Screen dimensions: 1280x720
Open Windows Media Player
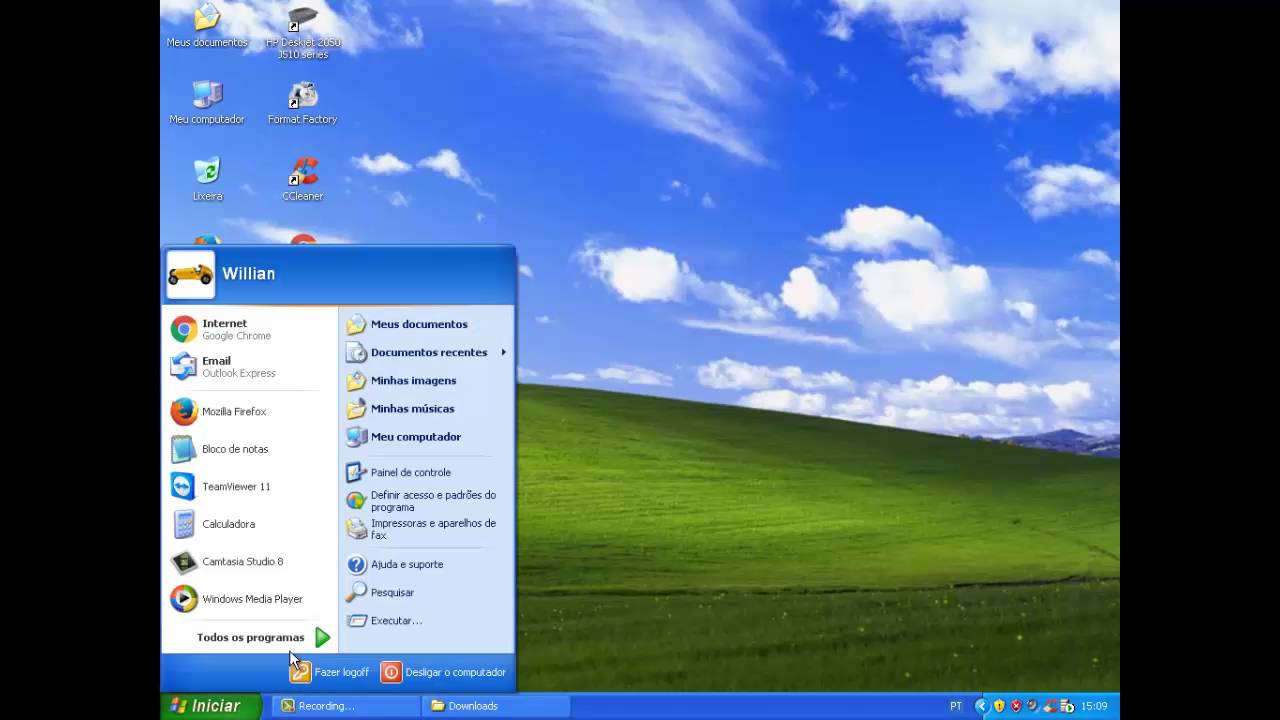click(250, 599)
